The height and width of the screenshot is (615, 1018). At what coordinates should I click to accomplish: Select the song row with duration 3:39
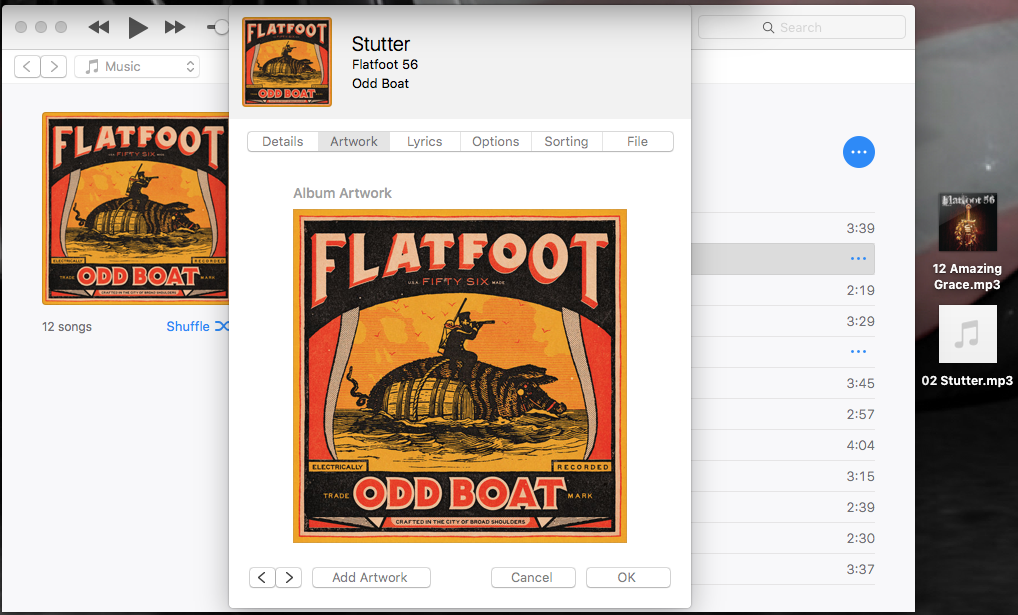pyautogui.click(x=783, y=228)
